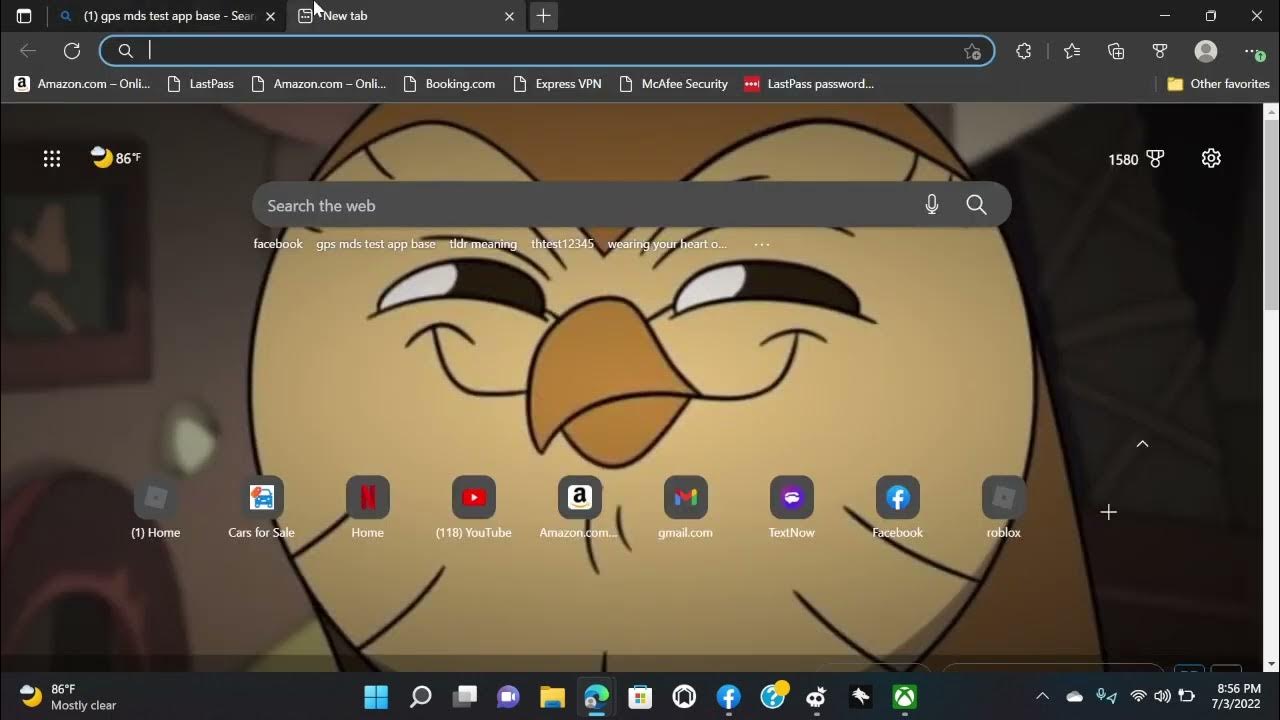Open the Collections icon
This screenshot has width=1280, height=720.
pyautogui.click(x=1116, y=51)
